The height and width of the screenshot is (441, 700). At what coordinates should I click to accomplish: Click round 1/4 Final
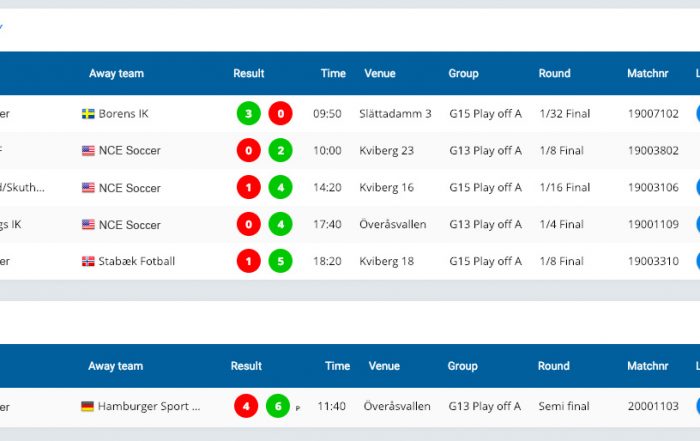pyautogui.click(x=562, y=224)
